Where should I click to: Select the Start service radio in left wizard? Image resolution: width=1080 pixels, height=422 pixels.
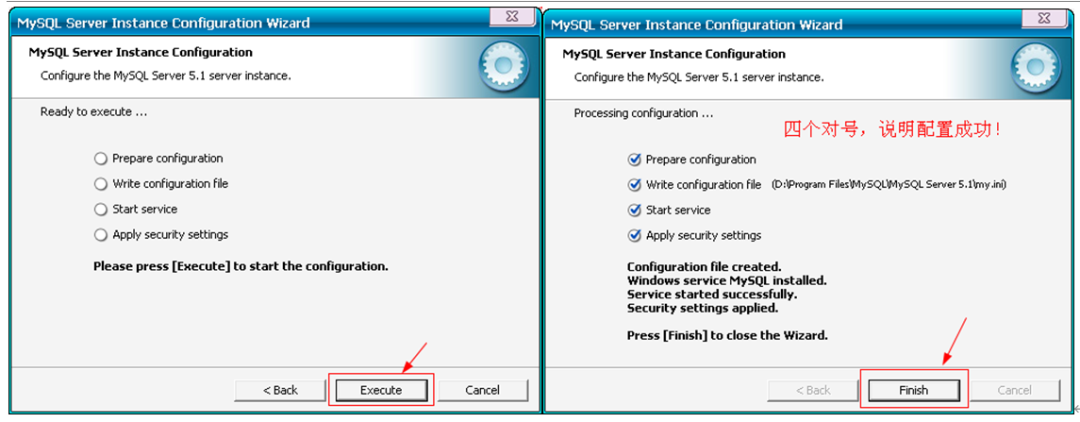101,209
